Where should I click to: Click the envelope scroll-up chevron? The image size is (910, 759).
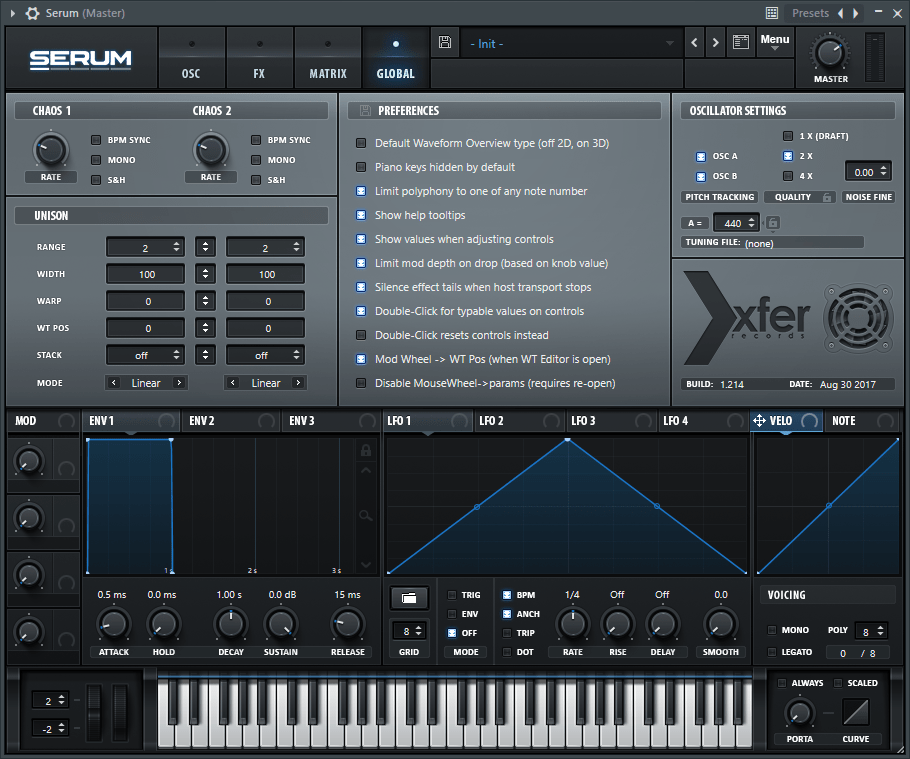(366, 471)
